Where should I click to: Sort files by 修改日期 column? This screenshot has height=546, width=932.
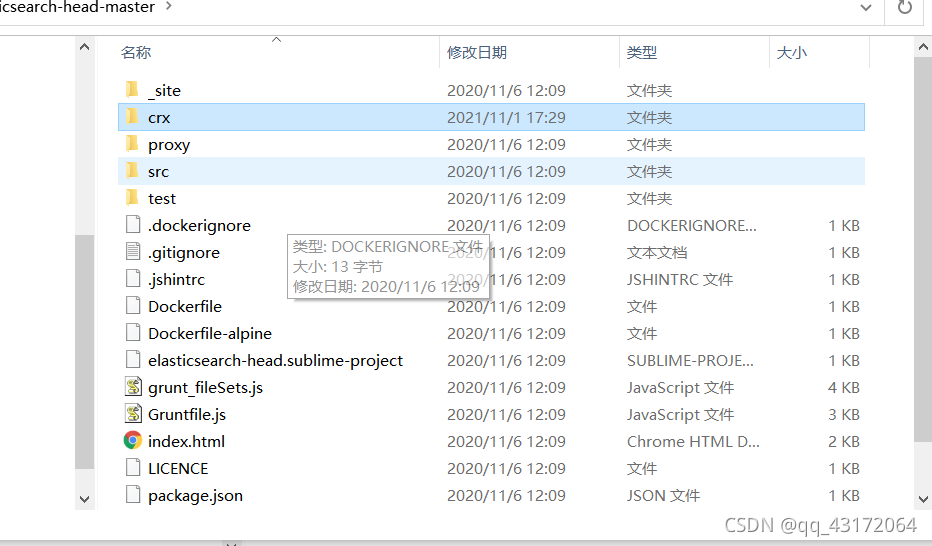pos(477,52)
